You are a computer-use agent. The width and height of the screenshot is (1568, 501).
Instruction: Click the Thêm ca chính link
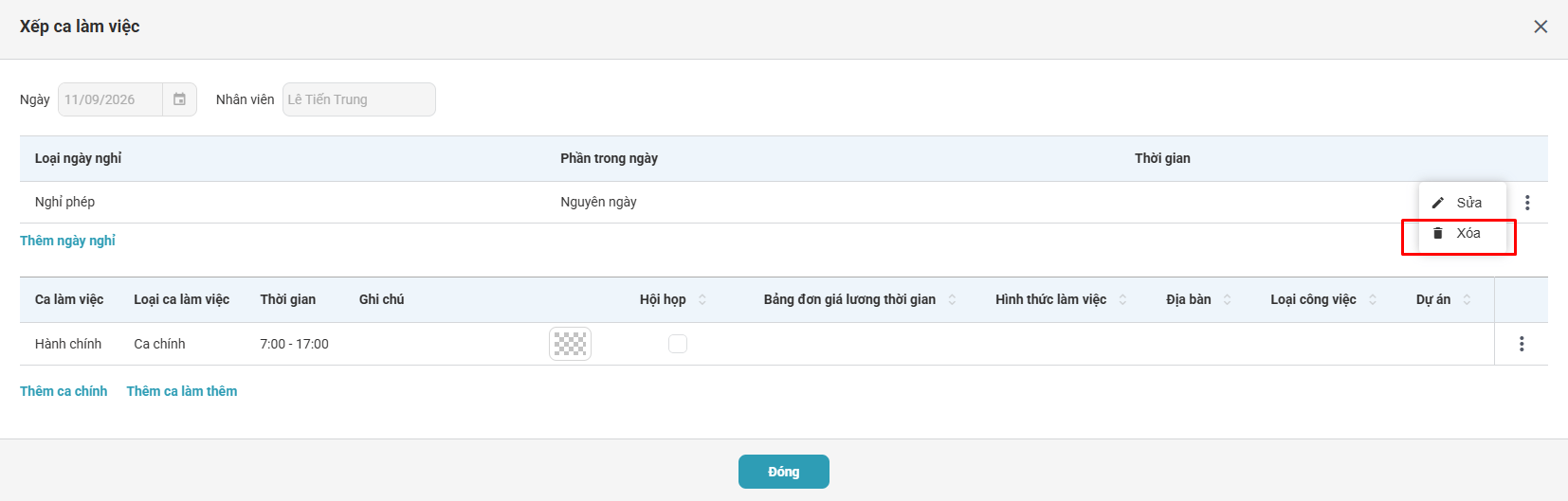click(64, 391)
